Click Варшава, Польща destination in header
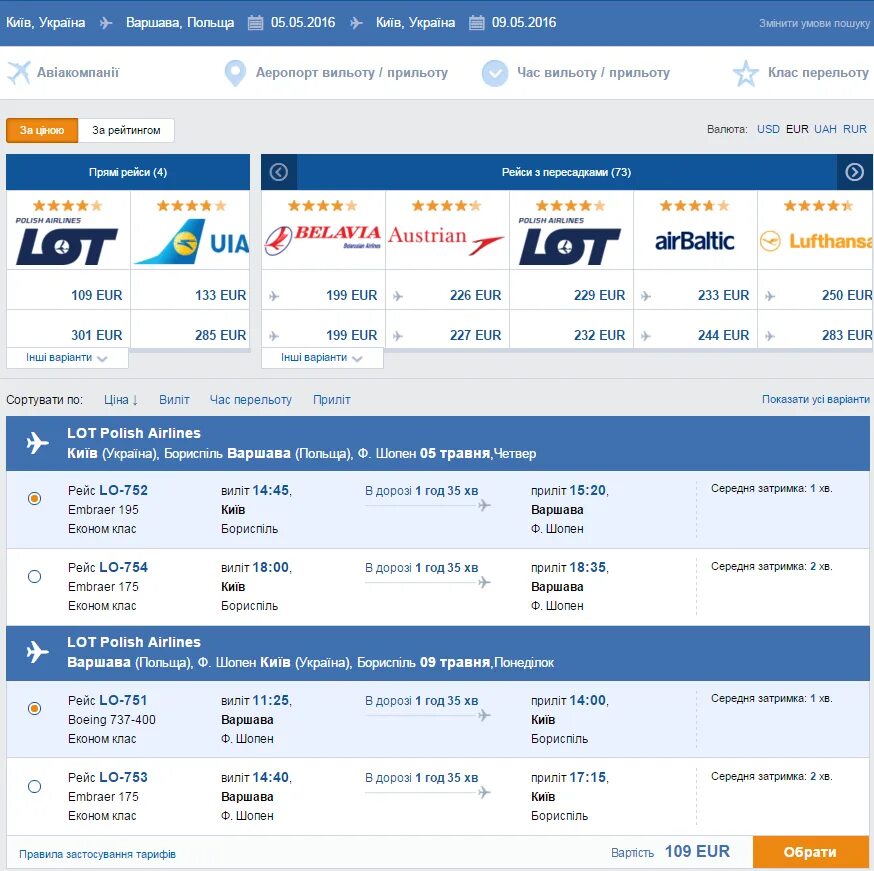Screen dimensions: 874x871 (x=180, y=23)
